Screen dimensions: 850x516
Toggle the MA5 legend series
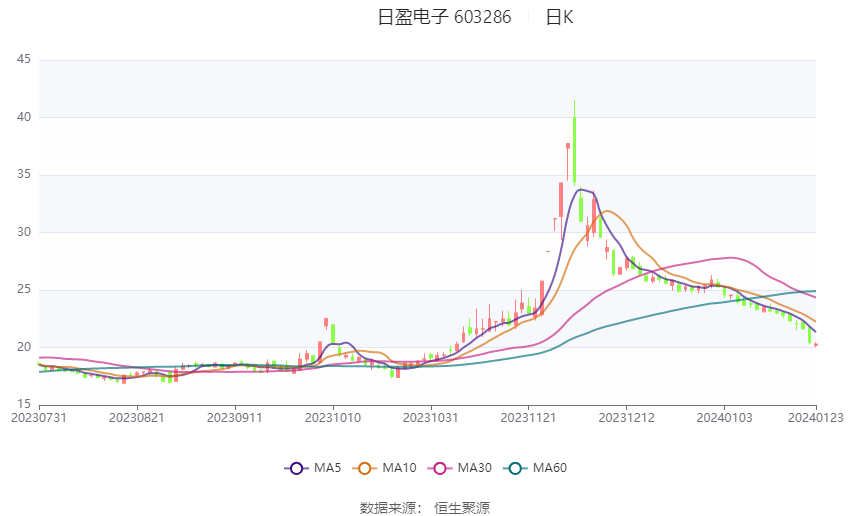313,468
